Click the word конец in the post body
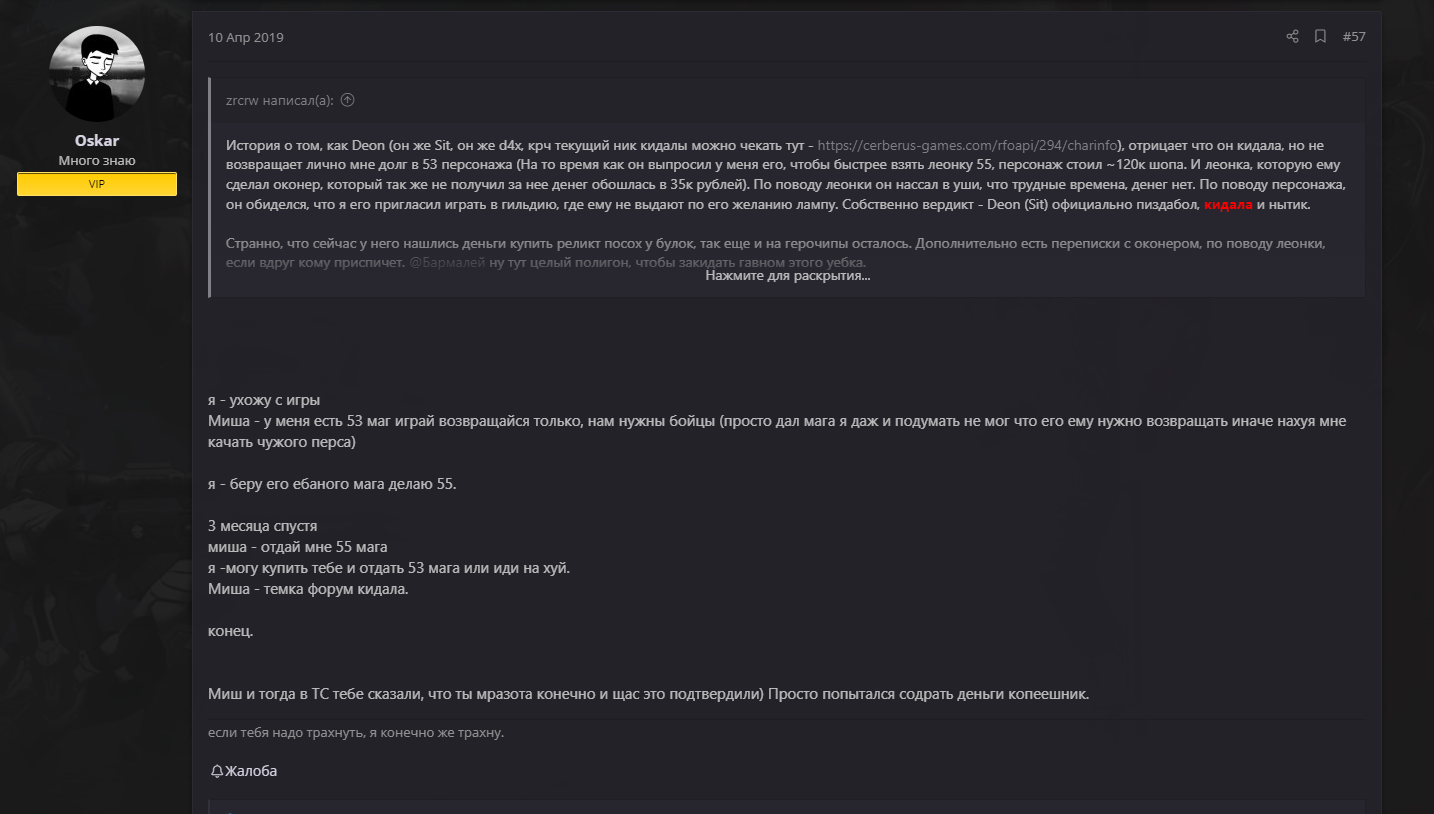Screen dimensions: 1434x814 click(x=230, y=632)
